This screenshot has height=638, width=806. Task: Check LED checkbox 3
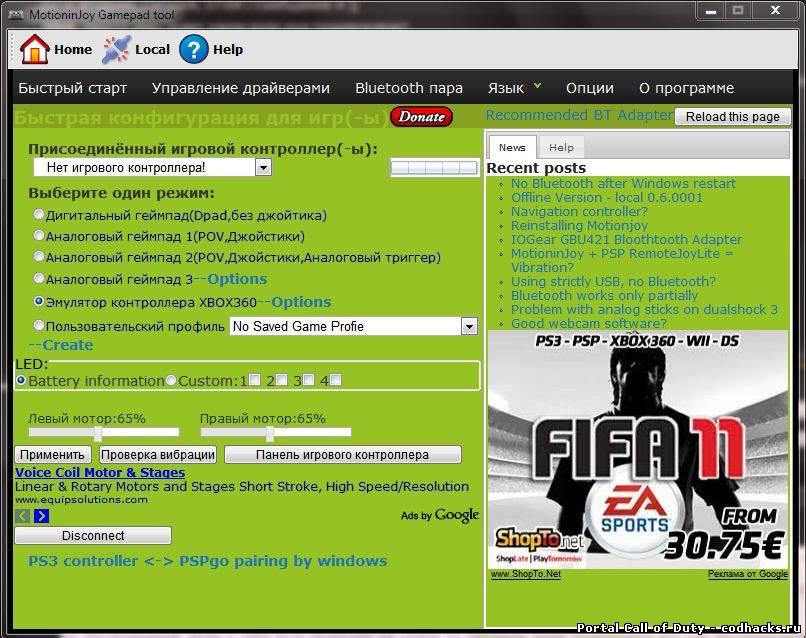pos(308,380)
